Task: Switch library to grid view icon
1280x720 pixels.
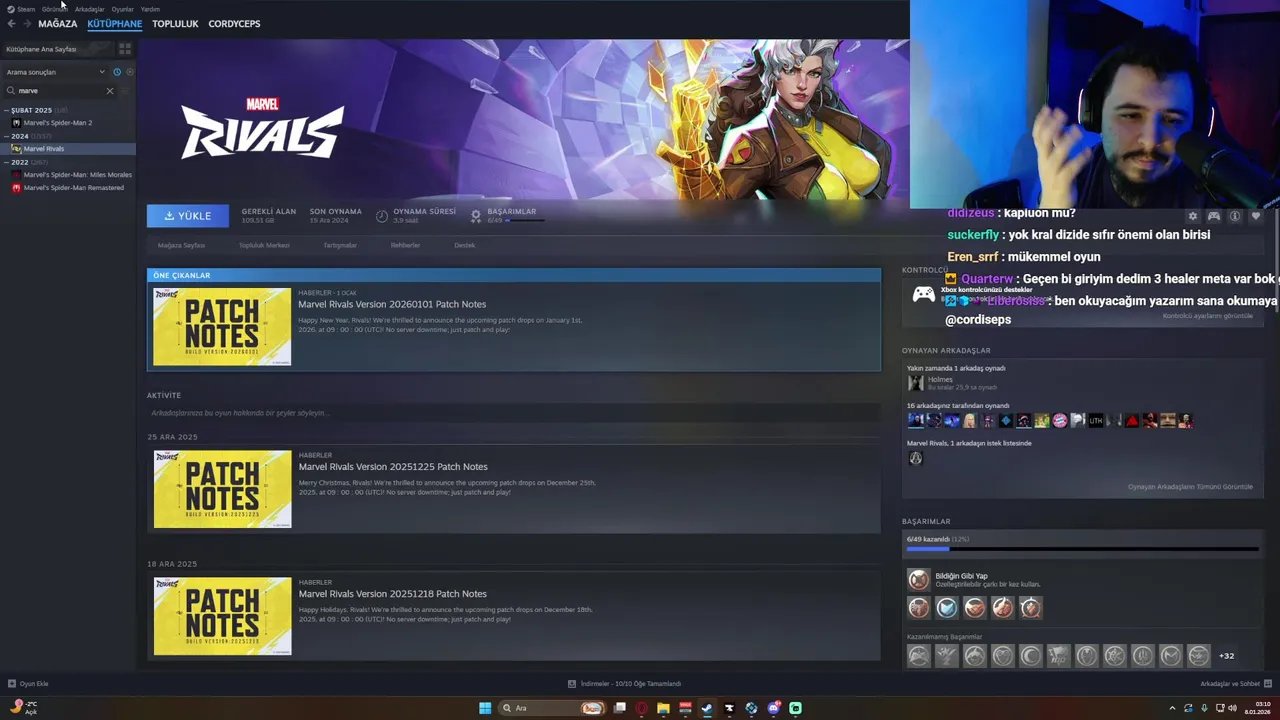Action: [125, 48]
